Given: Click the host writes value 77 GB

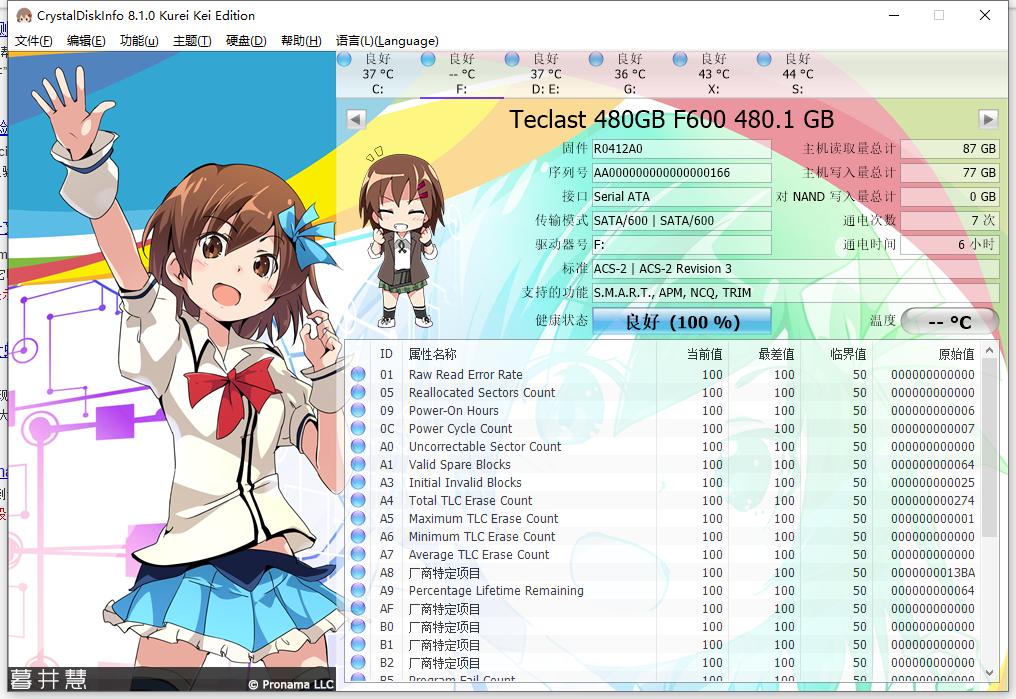Looking at the screenshot, I should tap(950, 172).
